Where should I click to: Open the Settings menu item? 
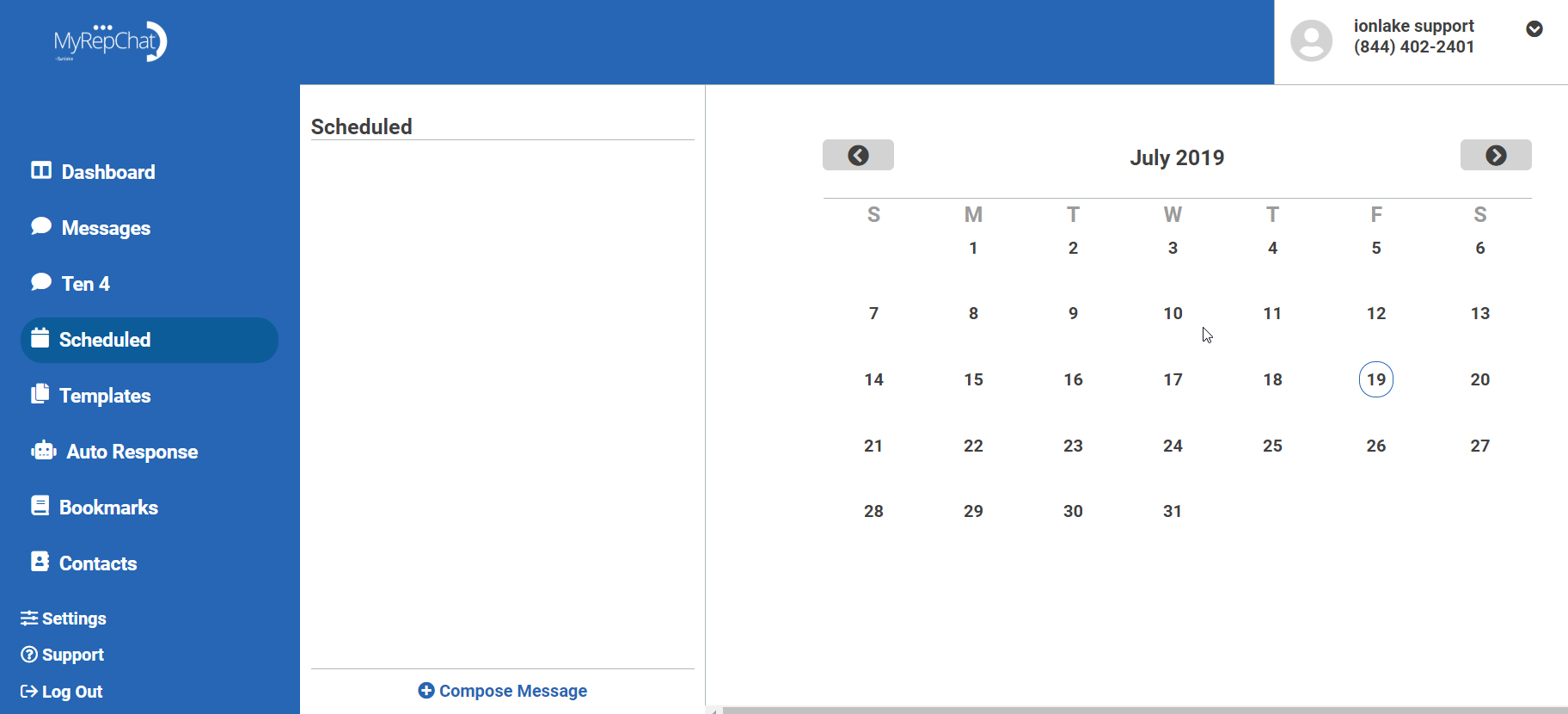[x=64, y=619]
